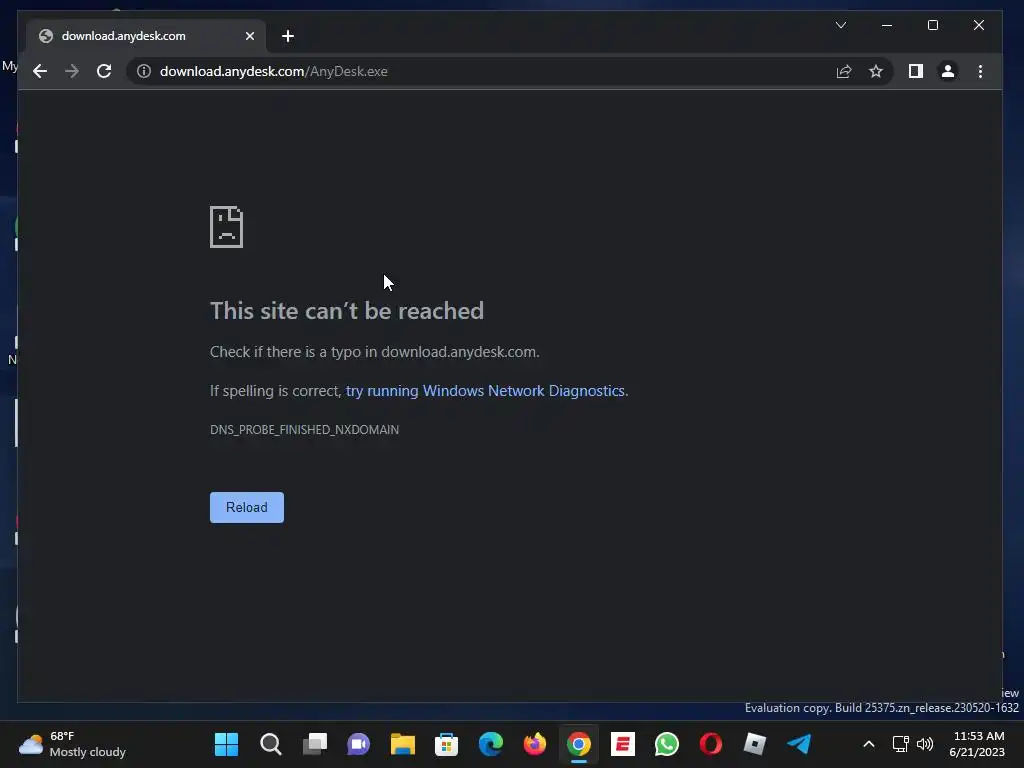The height and width of the screenshot is (768, 1024).
Task: Click the blue Reload button
Action: [x=247, y=507]
